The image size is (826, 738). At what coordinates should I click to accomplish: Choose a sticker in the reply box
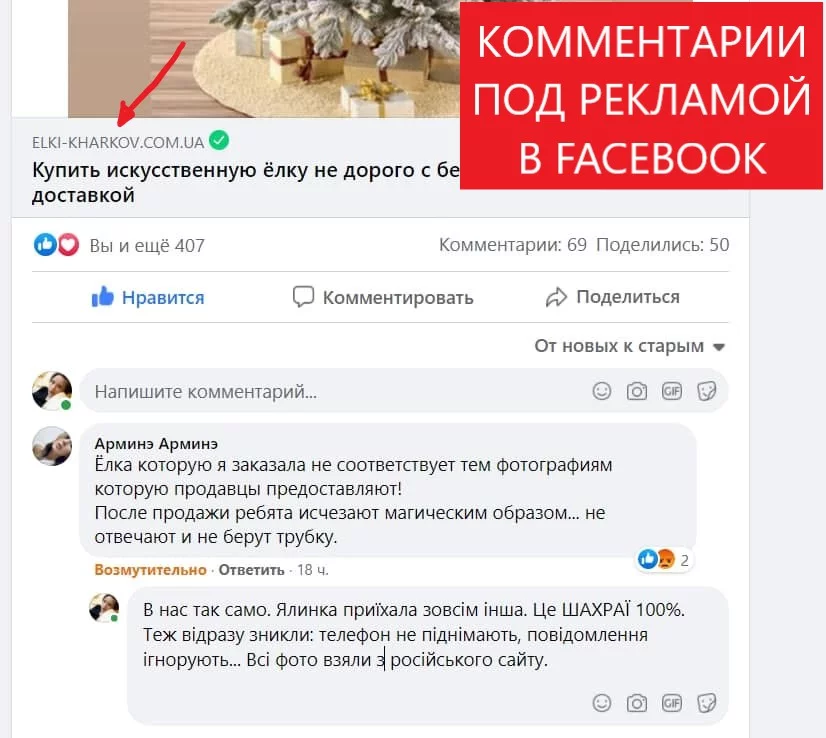coord(706,703)
